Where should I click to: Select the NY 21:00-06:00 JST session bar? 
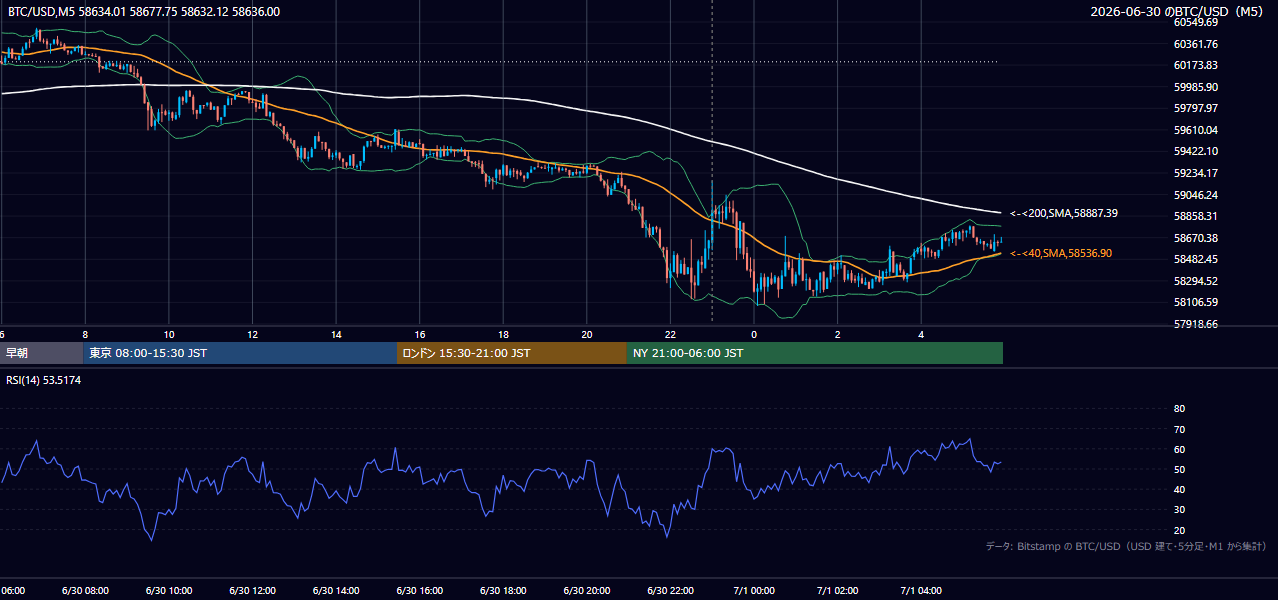[x=815, y=353]
